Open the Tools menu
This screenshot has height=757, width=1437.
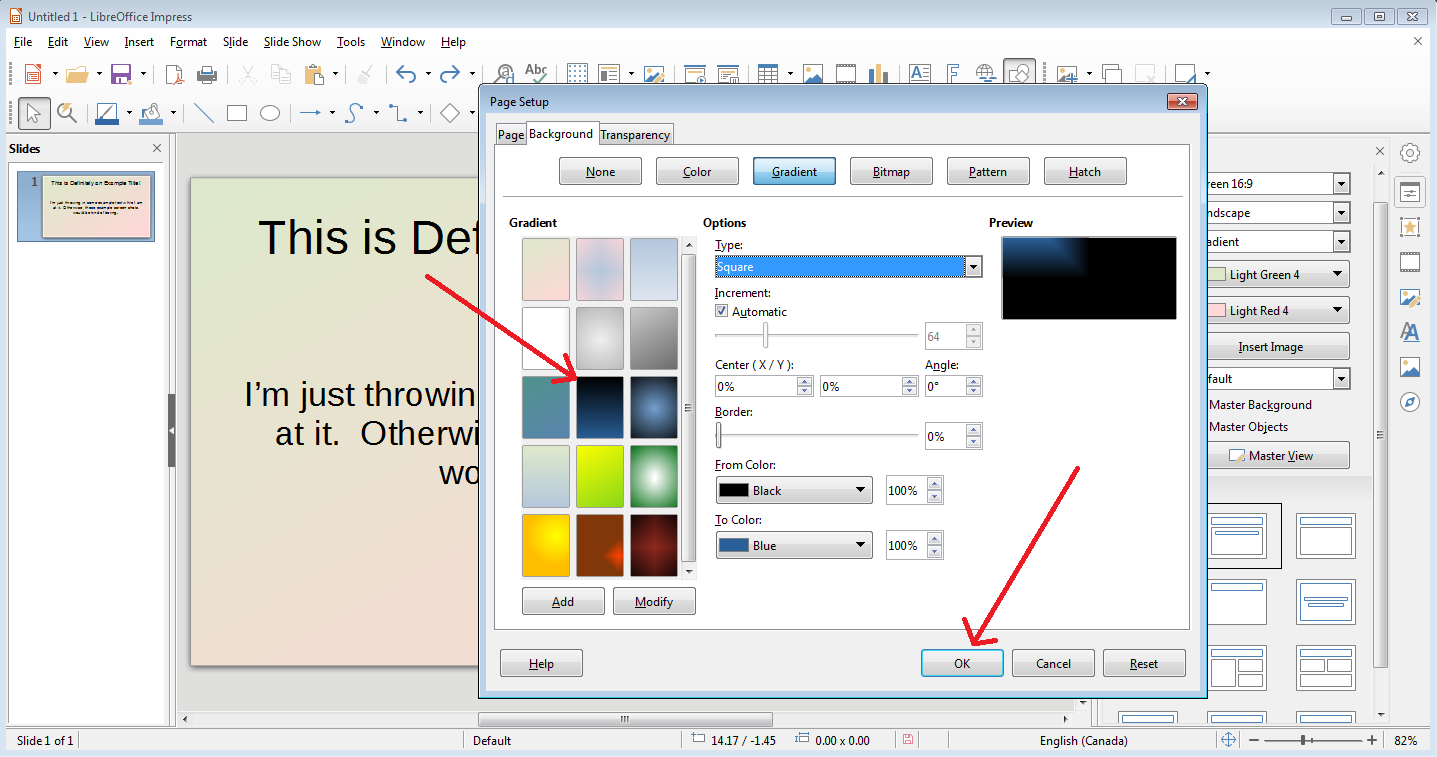click(x=350, y=42)
